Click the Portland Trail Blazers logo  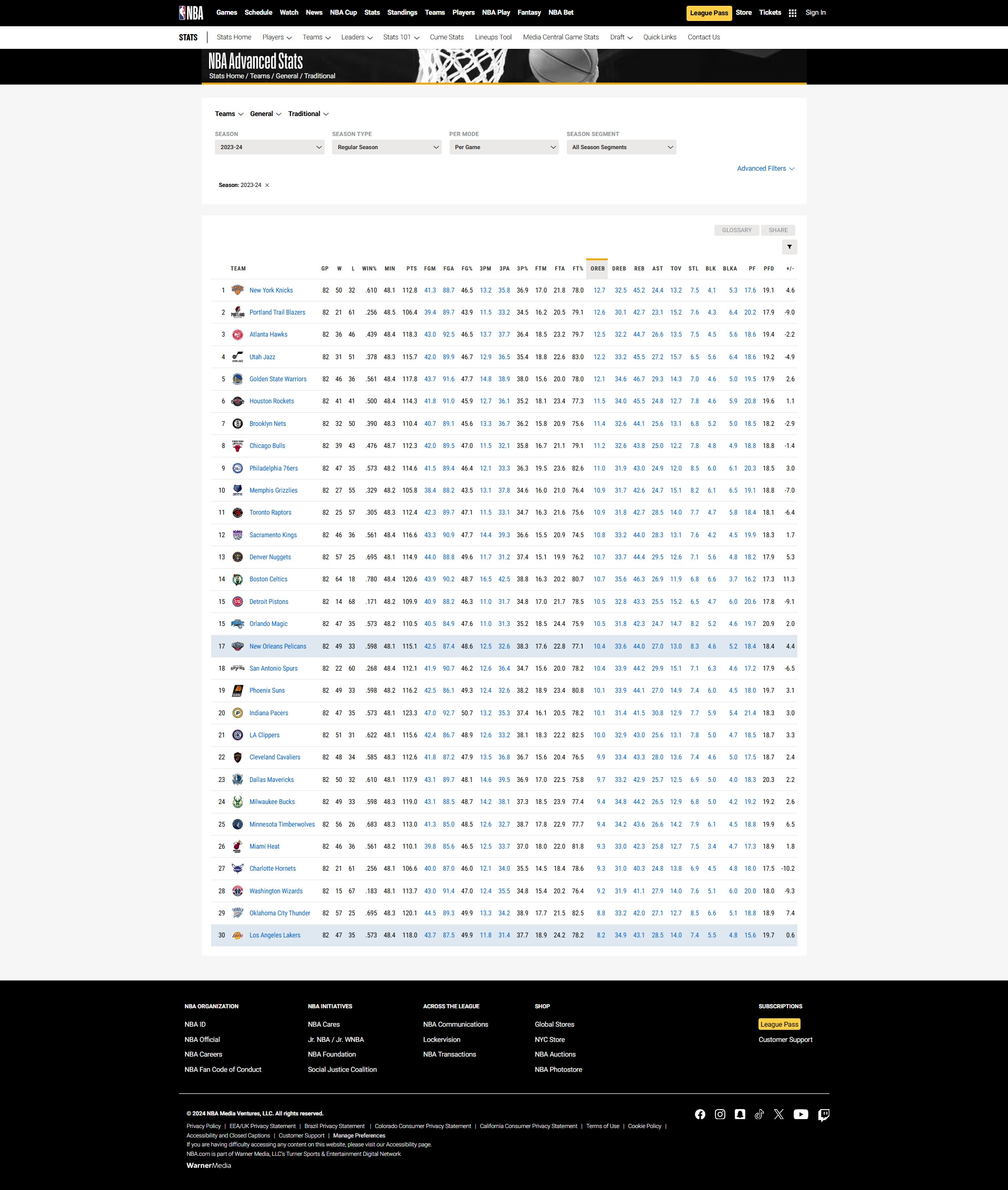(238, 312)
